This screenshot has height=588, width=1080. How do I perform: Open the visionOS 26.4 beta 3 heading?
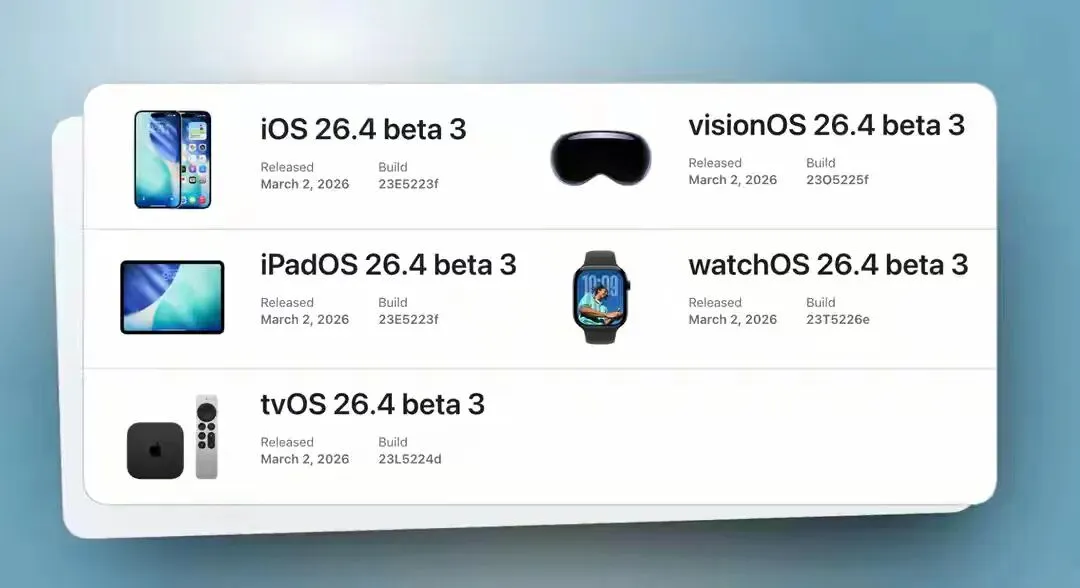pyautogui.click(x=827, y=125)
